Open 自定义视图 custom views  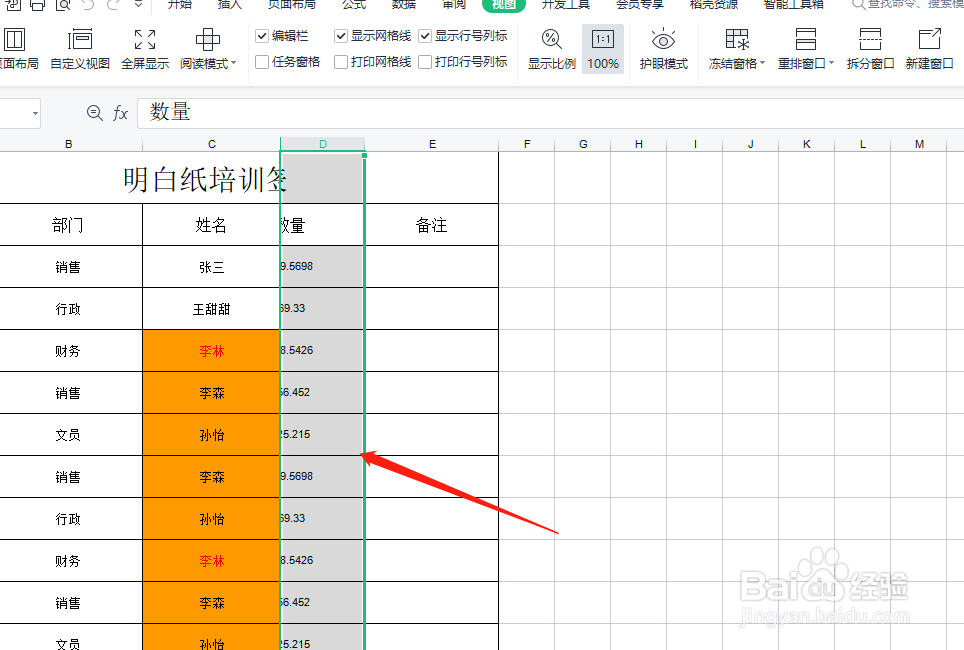point(80,49)
